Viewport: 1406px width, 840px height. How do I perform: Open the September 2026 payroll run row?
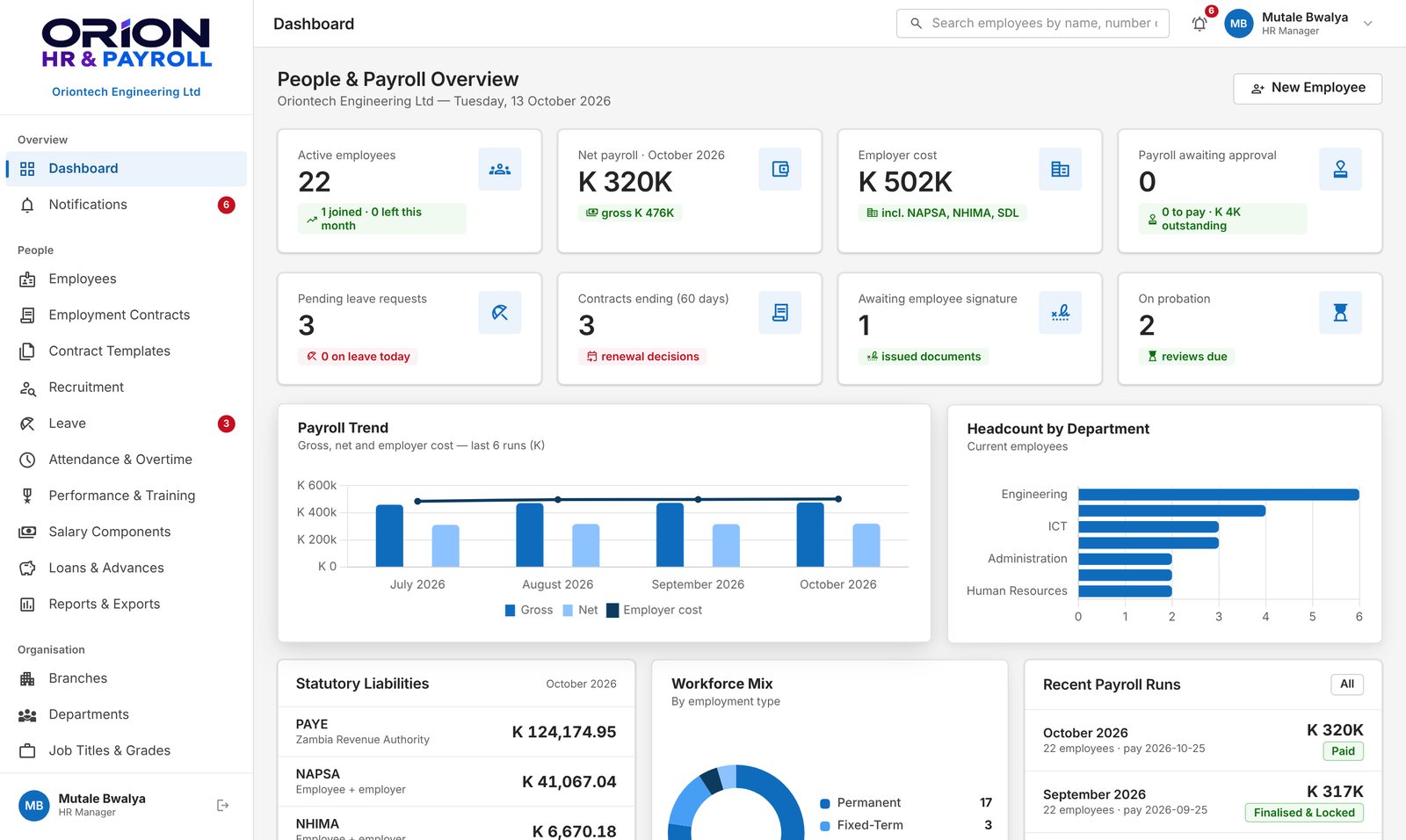click(1203, 801)
